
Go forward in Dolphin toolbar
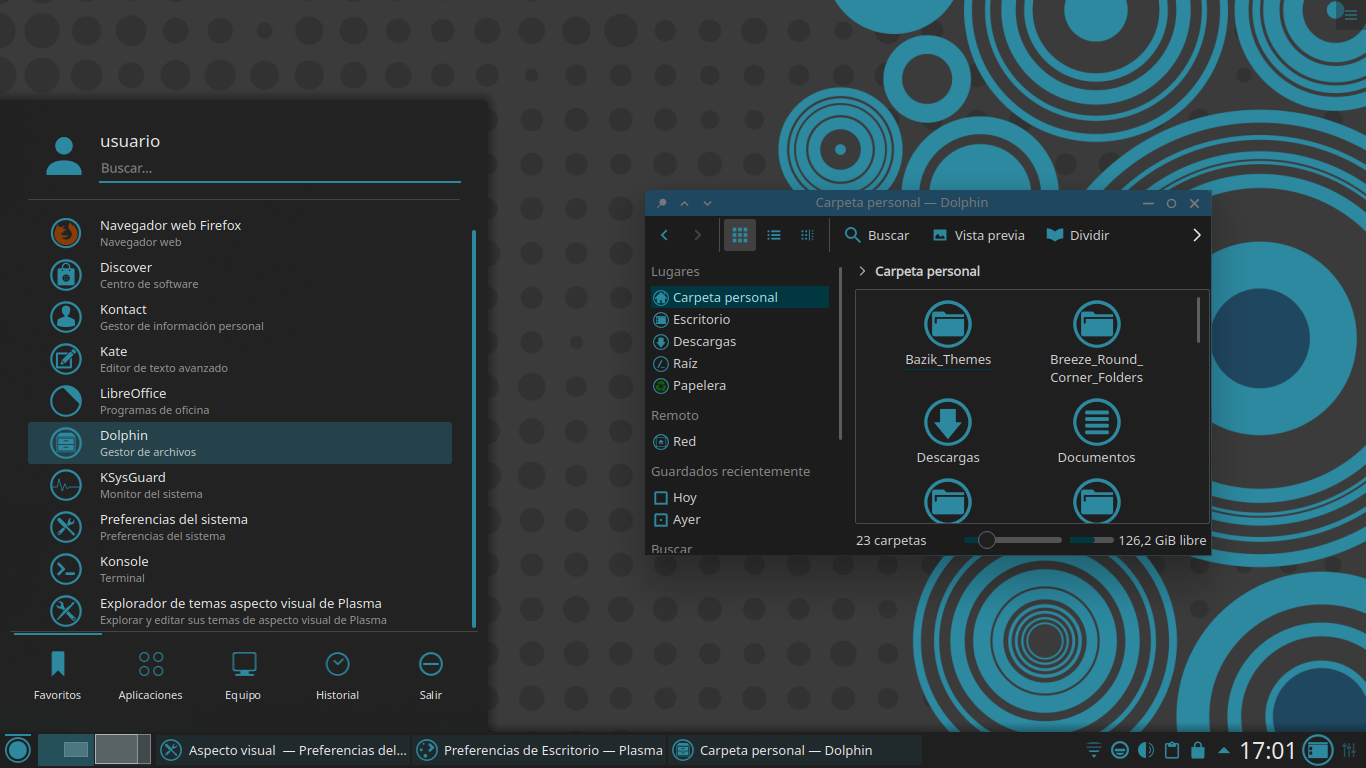pos(698,235)
